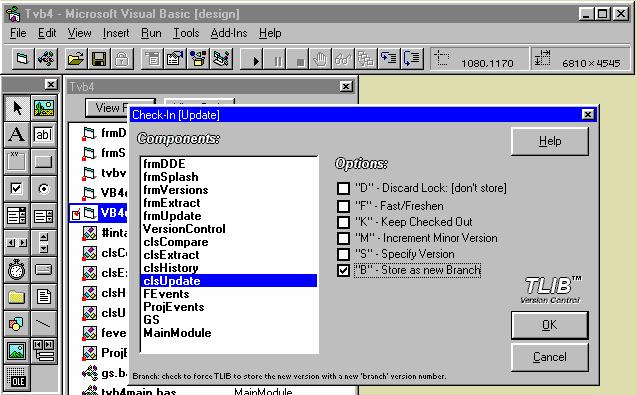
Task: Open the Menu Editor toolbar icon
Action: pos(152,59)
